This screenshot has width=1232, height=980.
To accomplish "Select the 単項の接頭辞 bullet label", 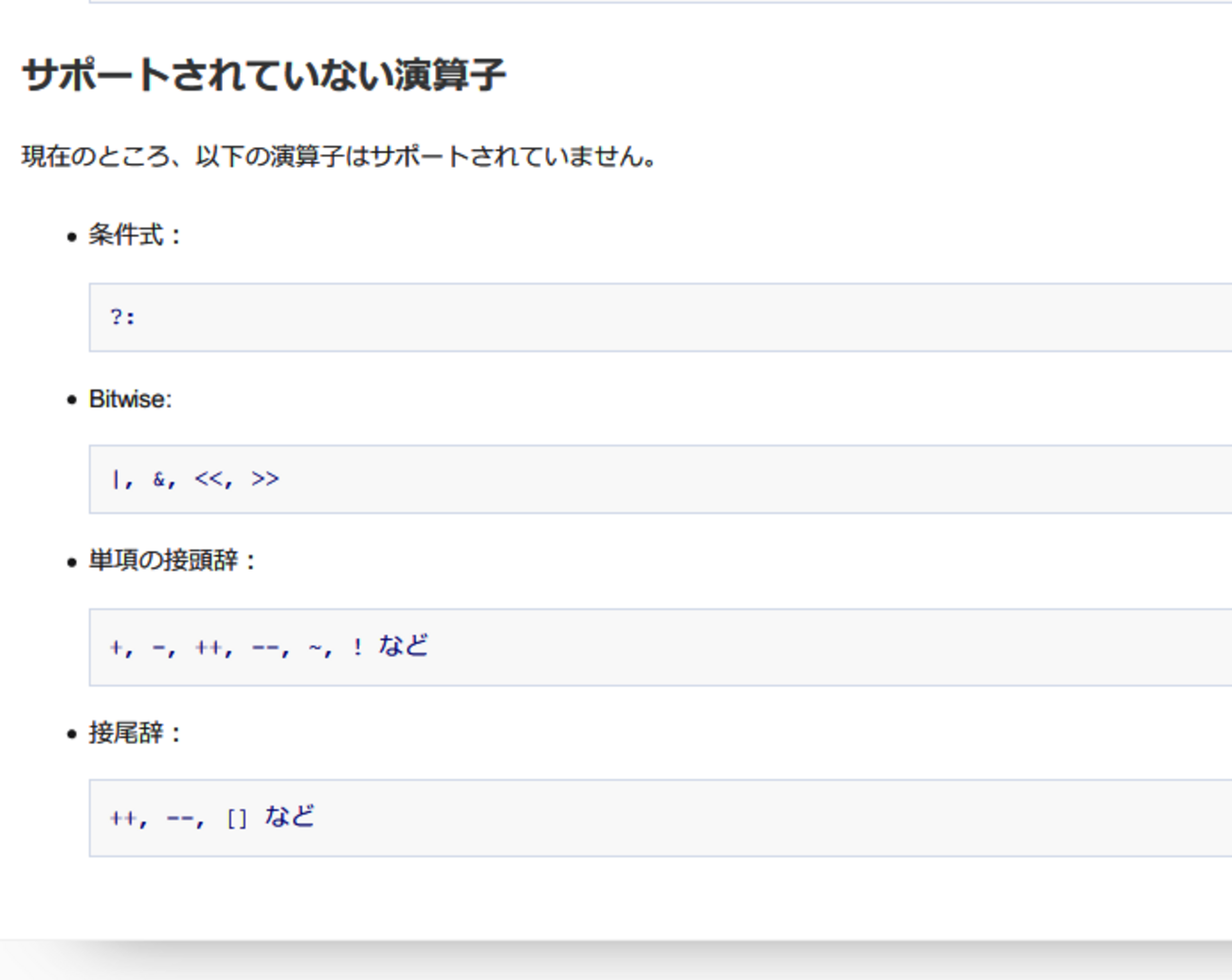I will [163, 560].
